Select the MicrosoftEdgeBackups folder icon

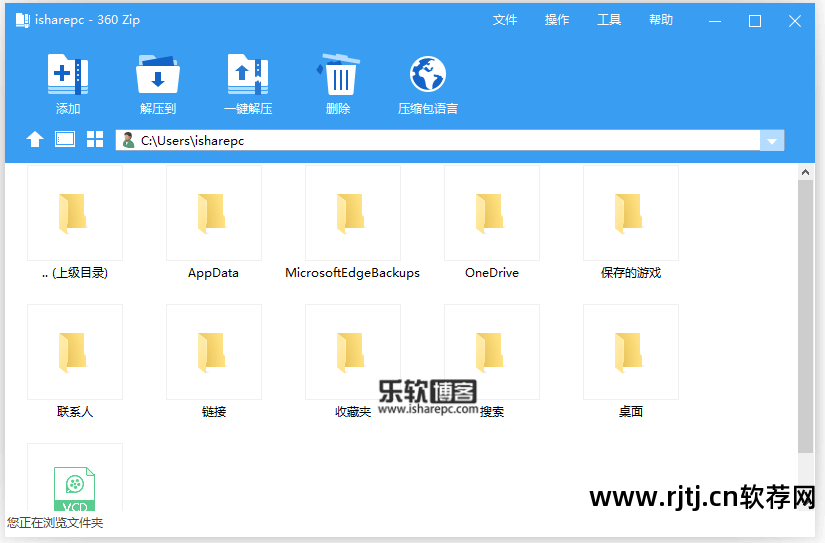pyautogui.click(x=350, y=213)
